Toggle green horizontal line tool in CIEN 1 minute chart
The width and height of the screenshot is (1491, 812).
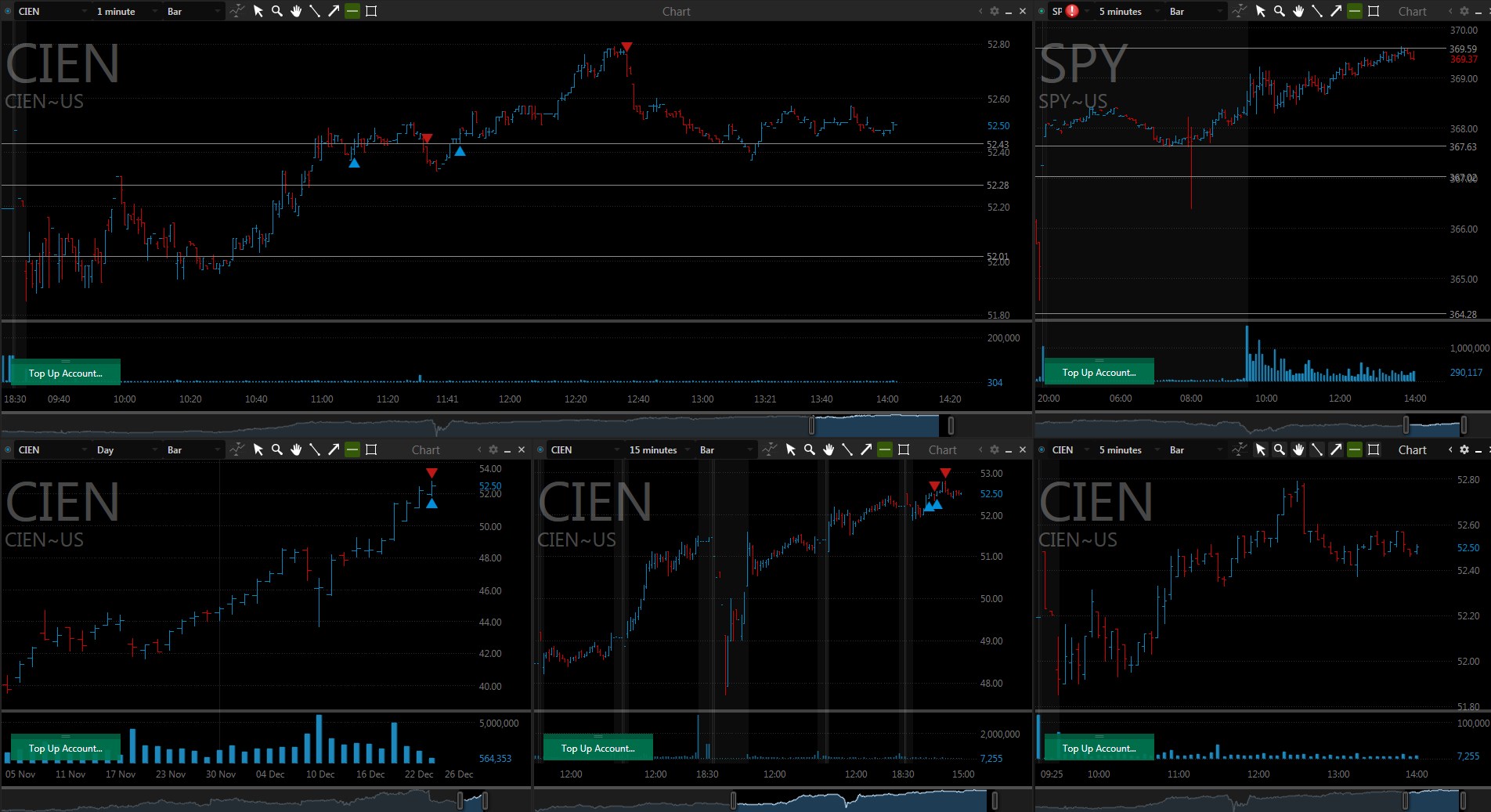[352, 11]
